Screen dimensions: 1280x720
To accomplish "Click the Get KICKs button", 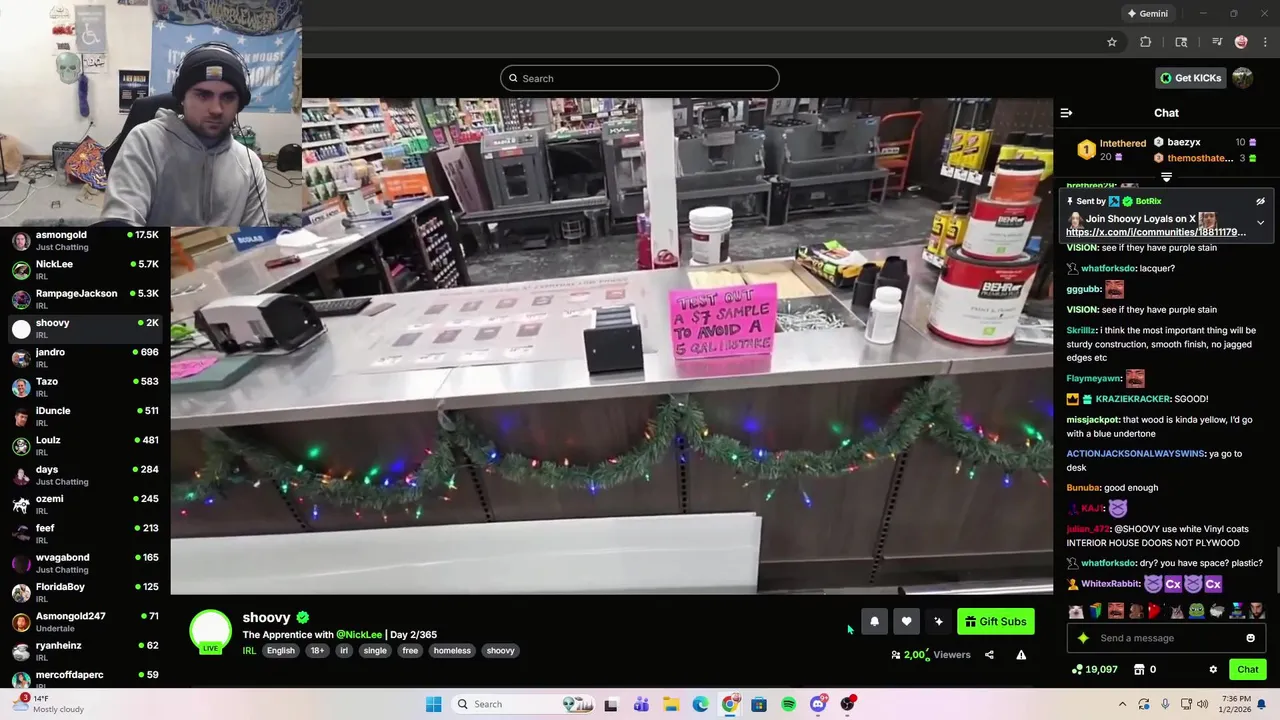I will (1190, 78).
